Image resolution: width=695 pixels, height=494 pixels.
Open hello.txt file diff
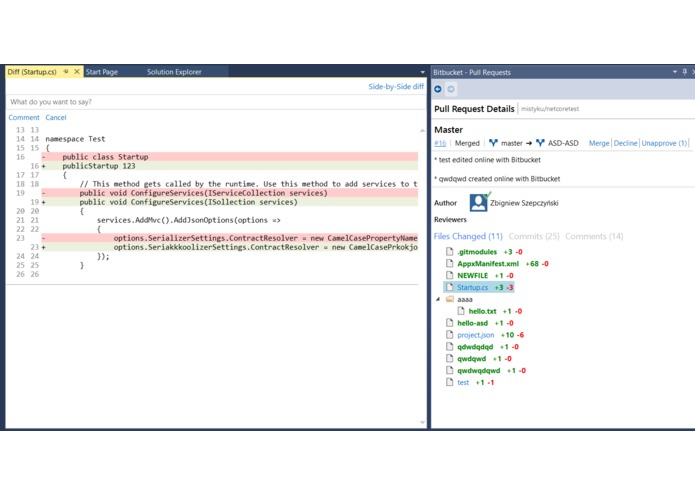click(482, 311)
